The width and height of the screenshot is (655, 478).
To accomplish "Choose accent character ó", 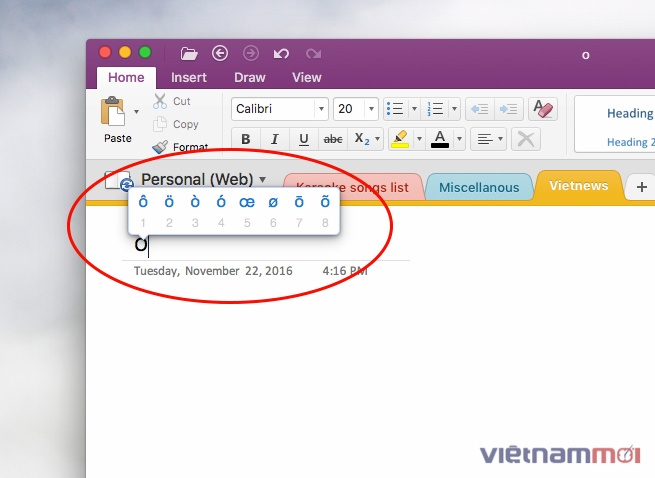I will coord(221,202).
